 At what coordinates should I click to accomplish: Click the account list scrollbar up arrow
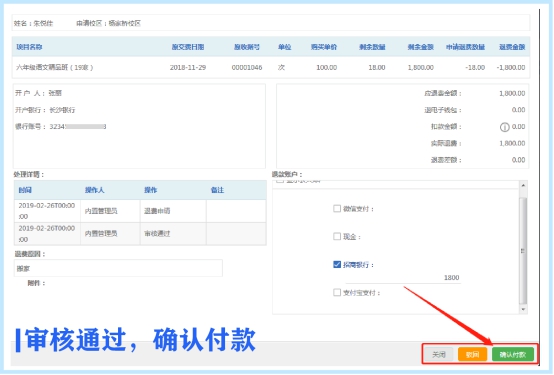[523, 185]
